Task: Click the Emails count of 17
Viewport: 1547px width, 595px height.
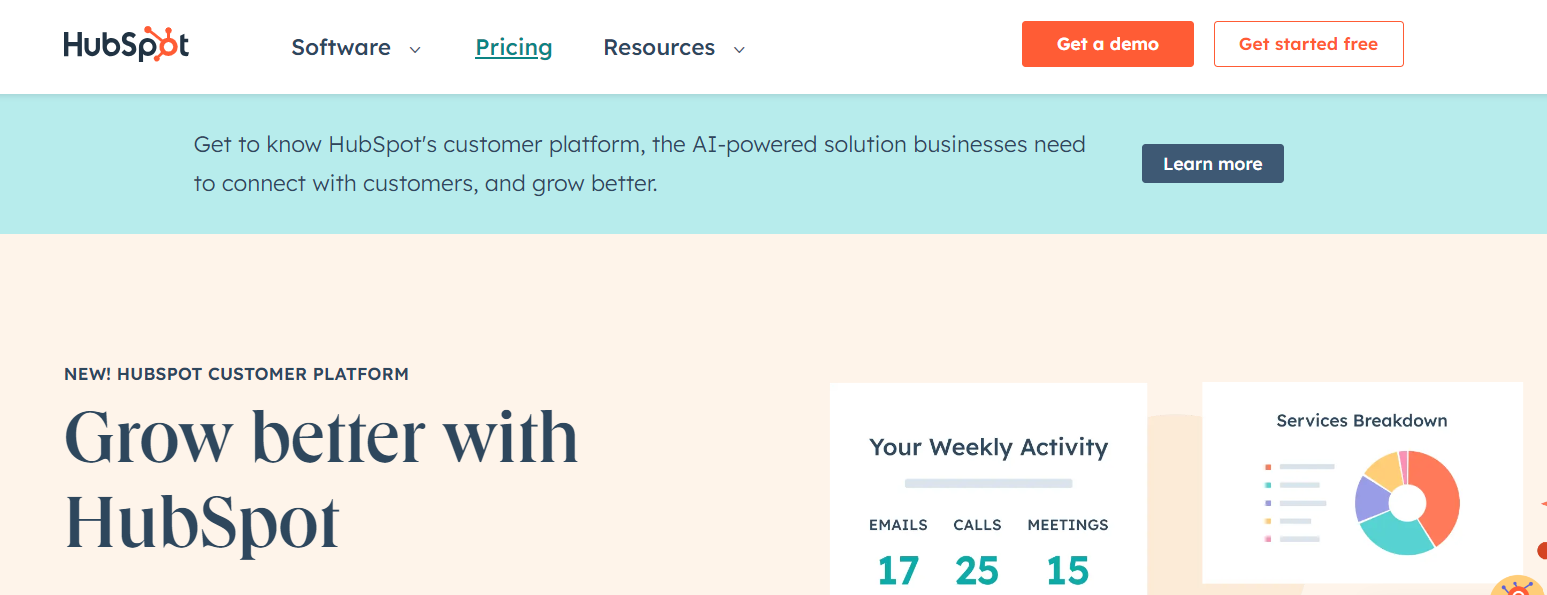Action: point(897,570)
